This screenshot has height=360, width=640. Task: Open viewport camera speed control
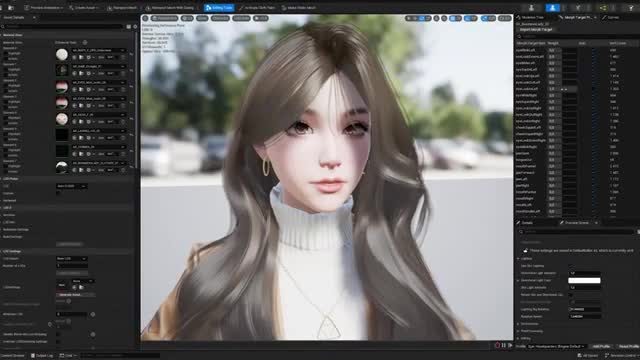(x=505, y=18)
